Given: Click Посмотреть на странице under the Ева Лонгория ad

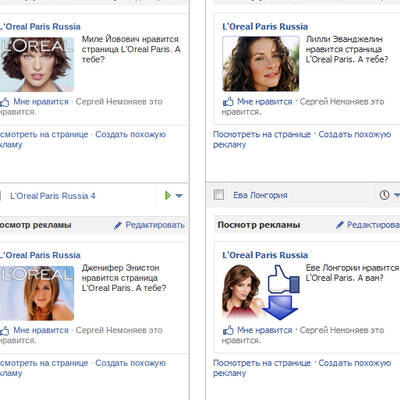Looking at the screenshot, I should [262, 363].
